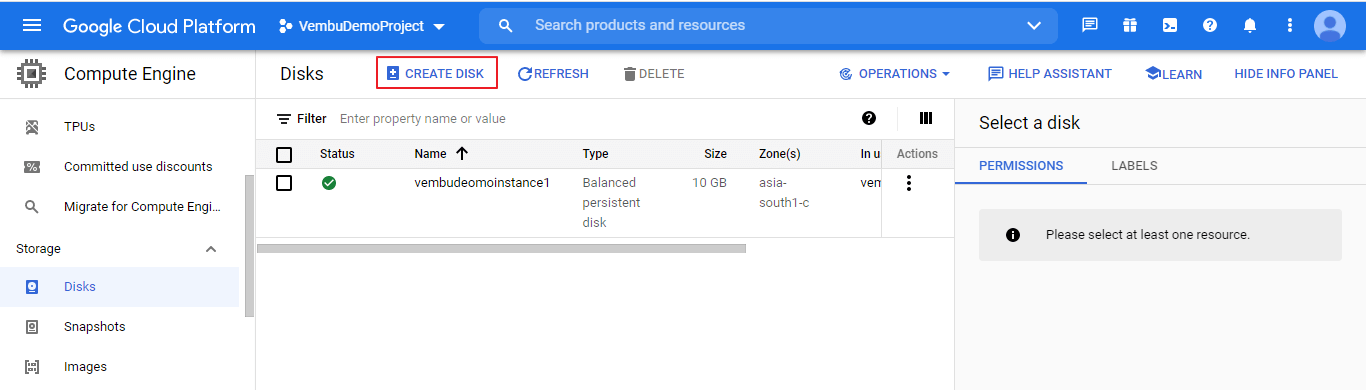The height and width of the screenshot is (390, 1366).
Task: Open notifications bell icon
Action: pos(1250,25)
